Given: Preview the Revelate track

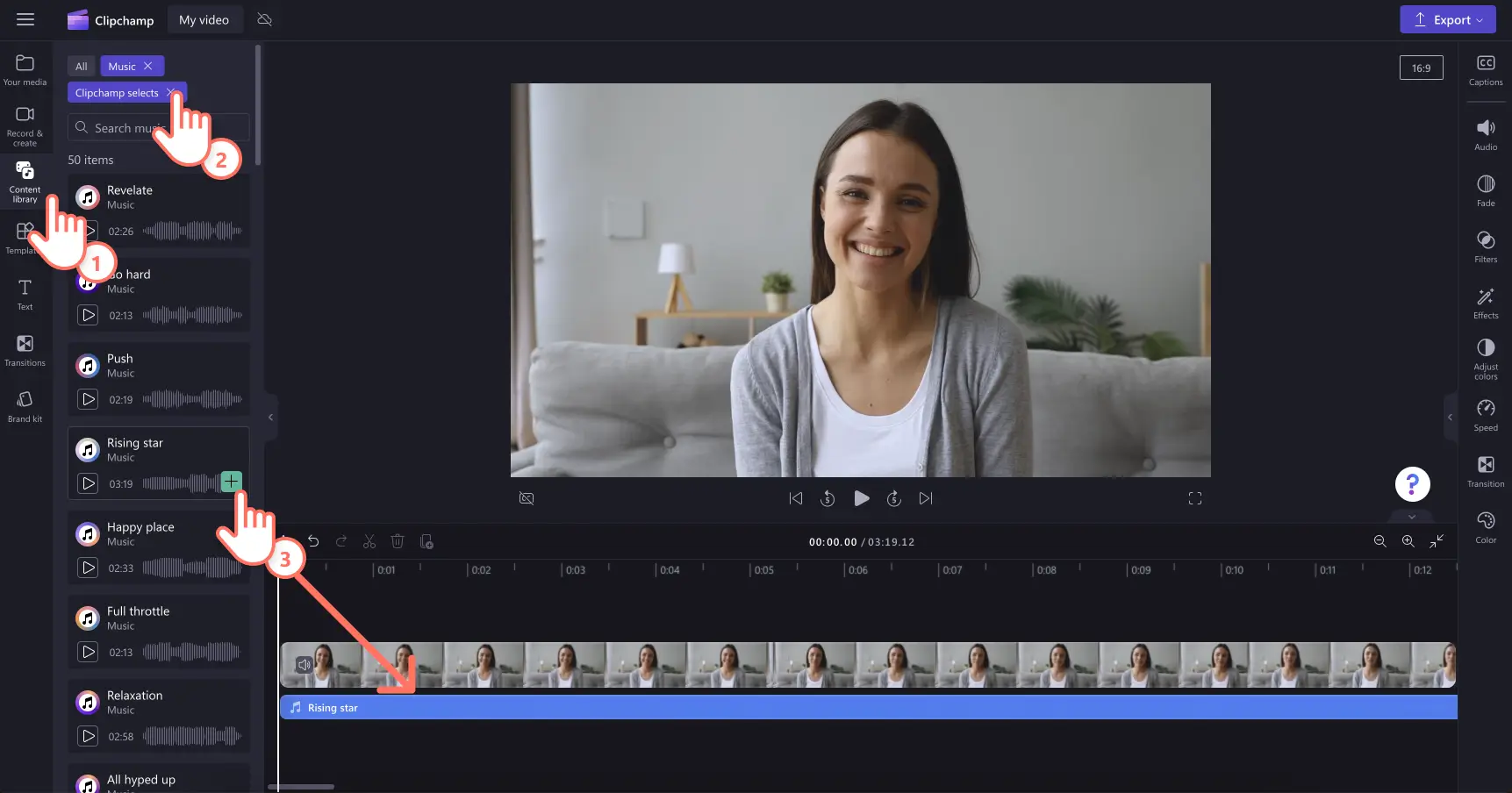Looking at the screenshot, I should click(x=88, y=231).
